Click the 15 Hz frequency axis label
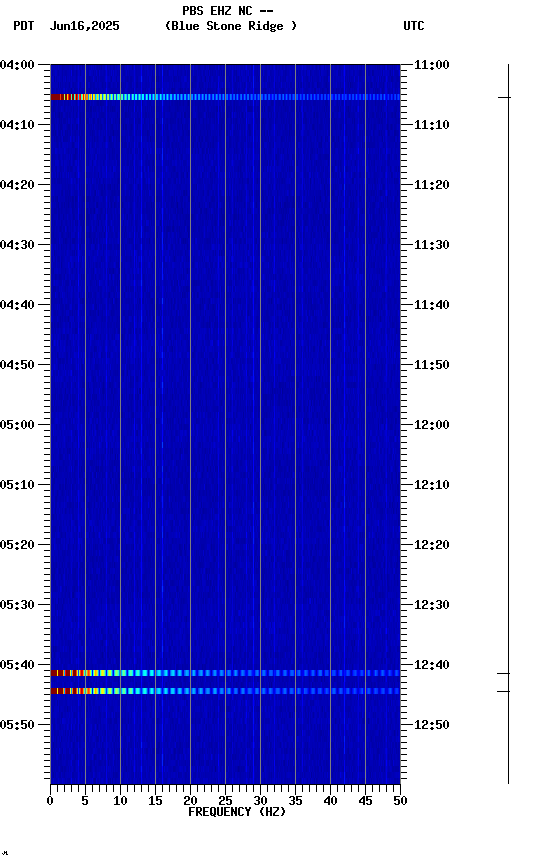Image resolution: width=552 pixels, height=864 pixels. [155, 801]
